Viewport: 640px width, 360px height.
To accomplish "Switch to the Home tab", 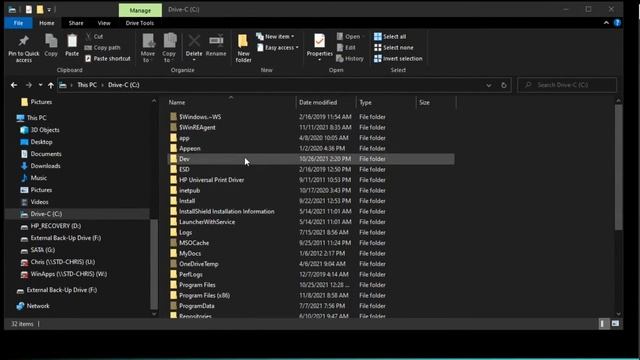I will tap(47, 23).
